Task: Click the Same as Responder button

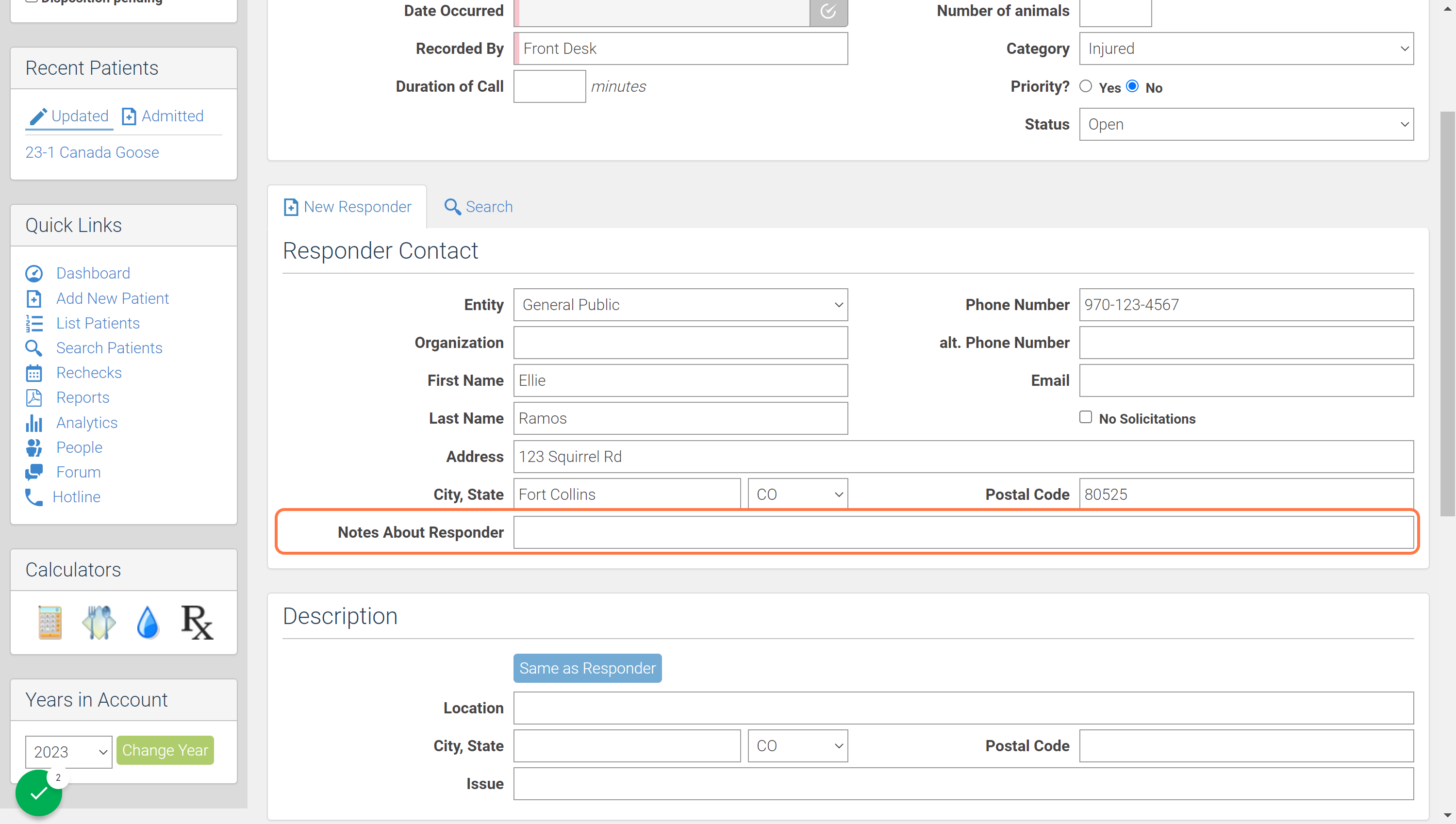Action: click(x=587, y=668)
